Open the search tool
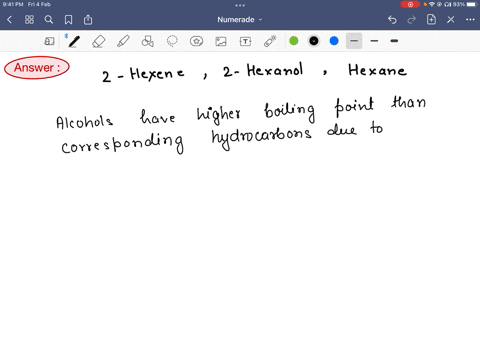 point(49,20)
